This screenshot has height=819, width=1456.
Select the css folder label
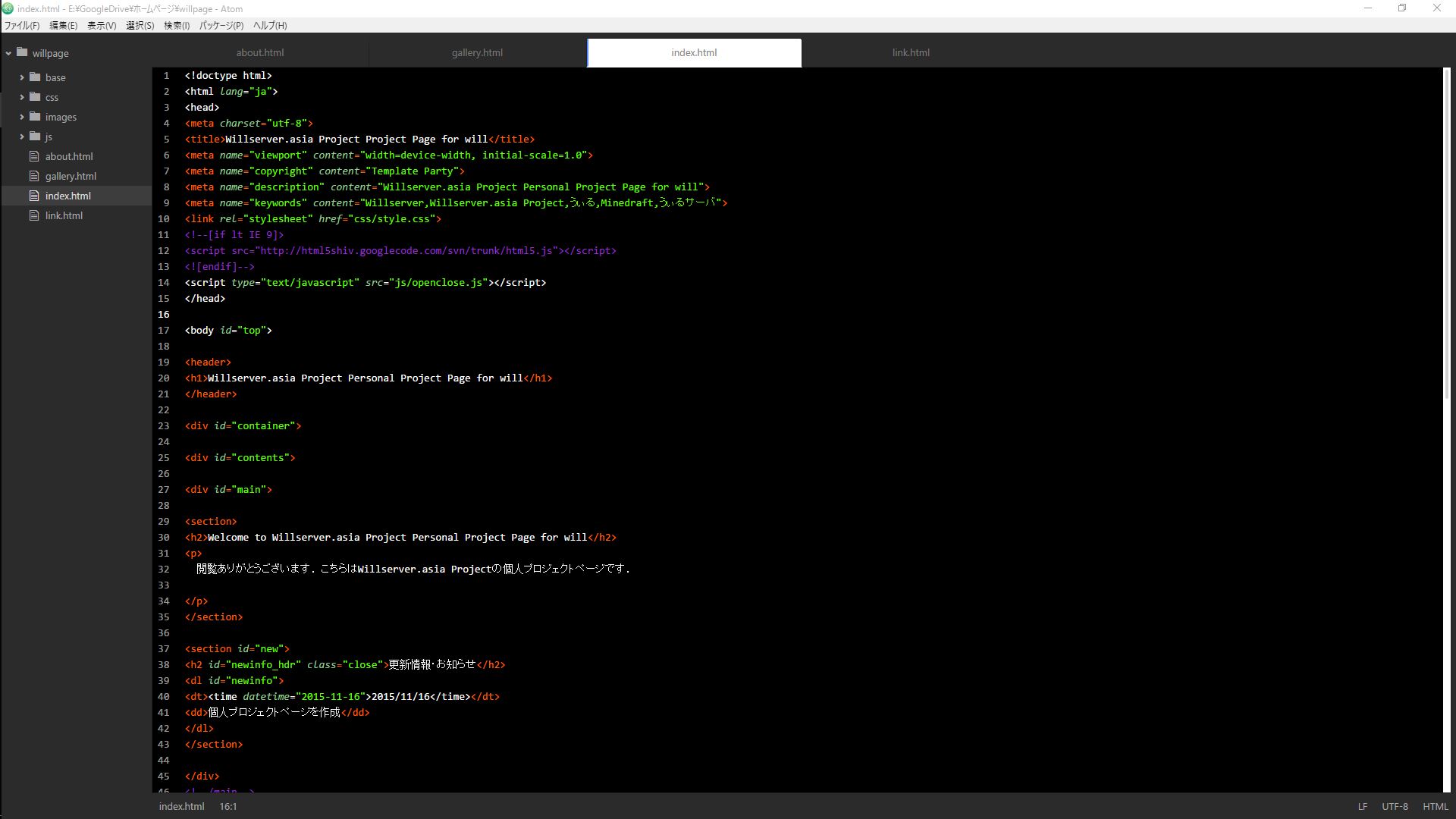pos(52,97)
